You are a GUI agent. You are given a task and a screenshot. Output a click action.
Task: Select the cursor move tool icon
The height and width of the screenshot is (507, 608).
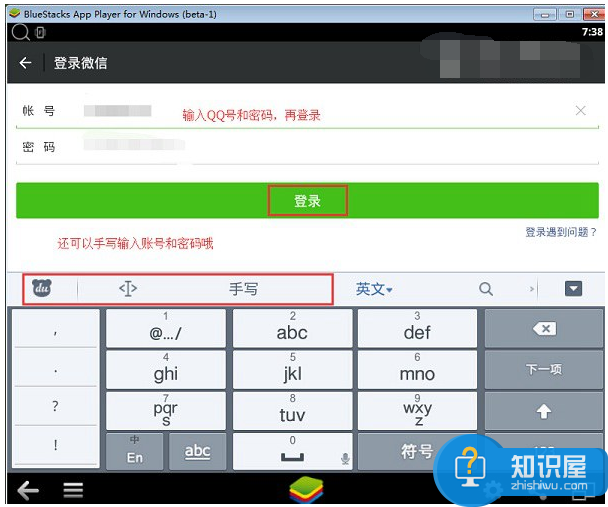(x=128, y=289)
